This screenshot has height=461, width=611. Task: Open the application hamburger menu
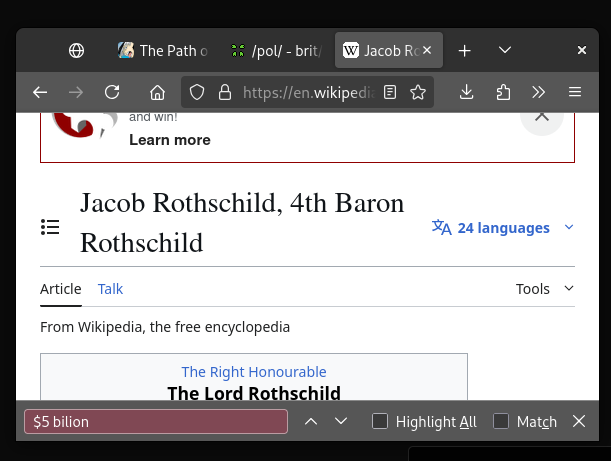[575, 92]
